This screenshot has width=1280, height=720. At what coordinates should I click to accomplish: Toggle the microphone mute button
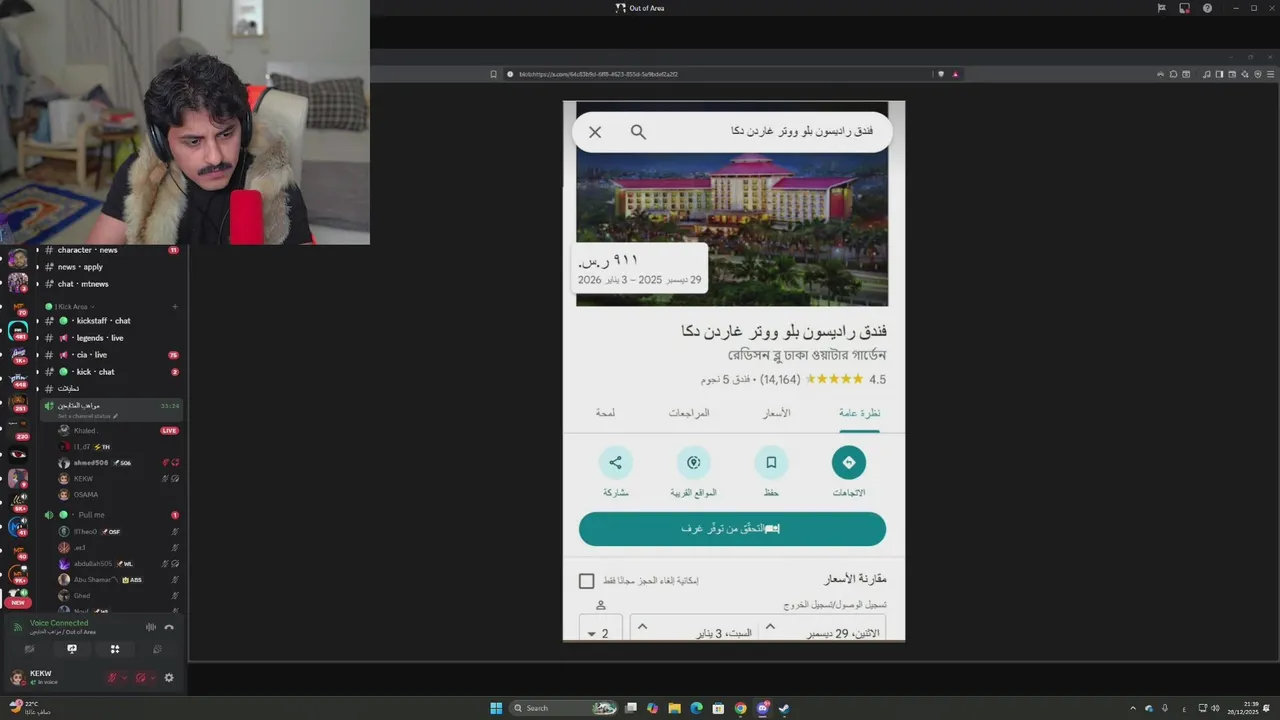click(112, 678)
